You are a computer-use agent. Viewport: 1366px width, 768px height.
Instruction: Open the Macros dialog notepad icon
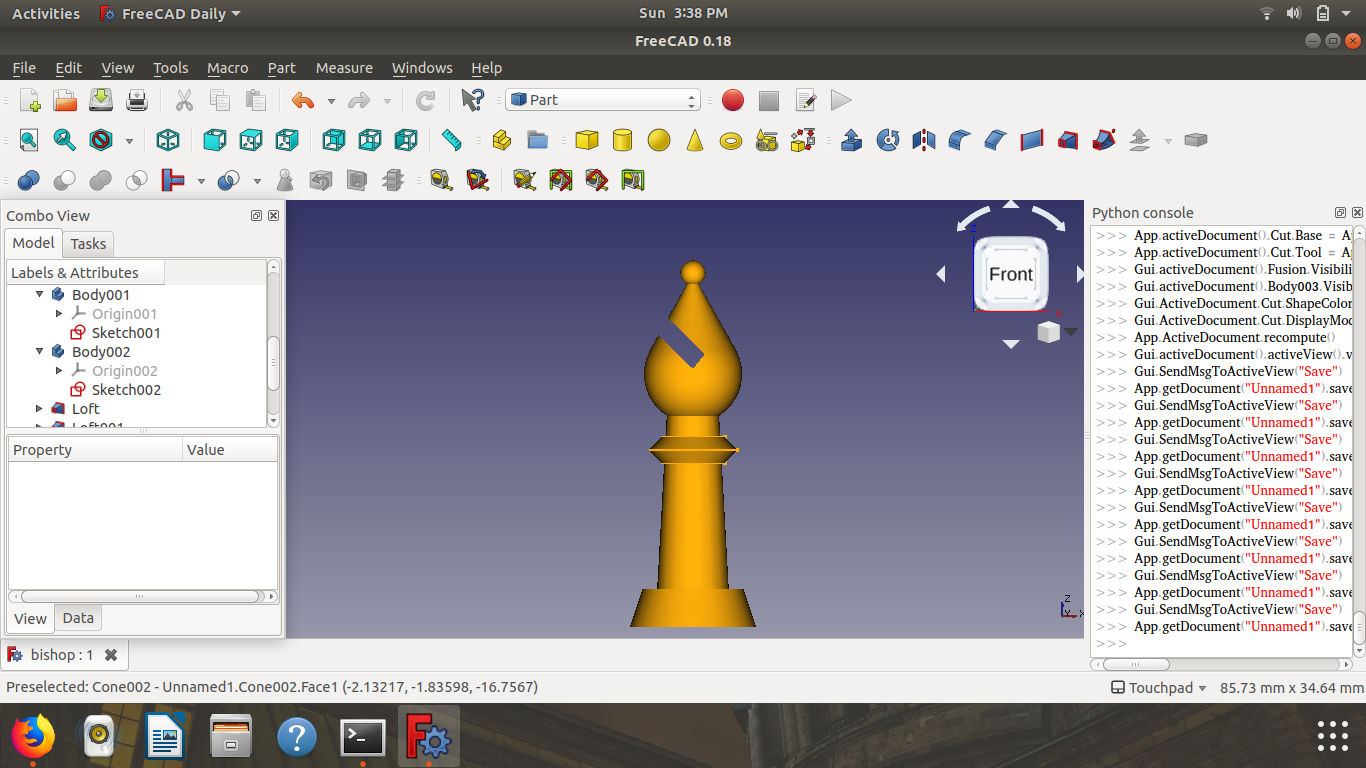click(805, 100)
